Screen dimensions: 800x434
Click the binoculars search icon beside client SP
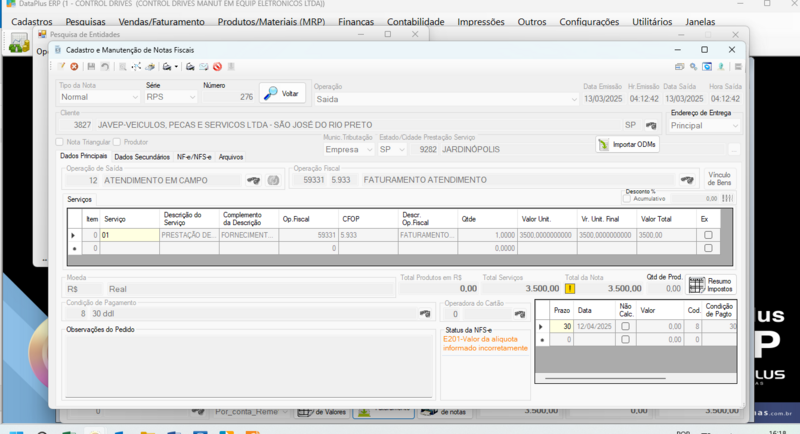click(651, 125)
